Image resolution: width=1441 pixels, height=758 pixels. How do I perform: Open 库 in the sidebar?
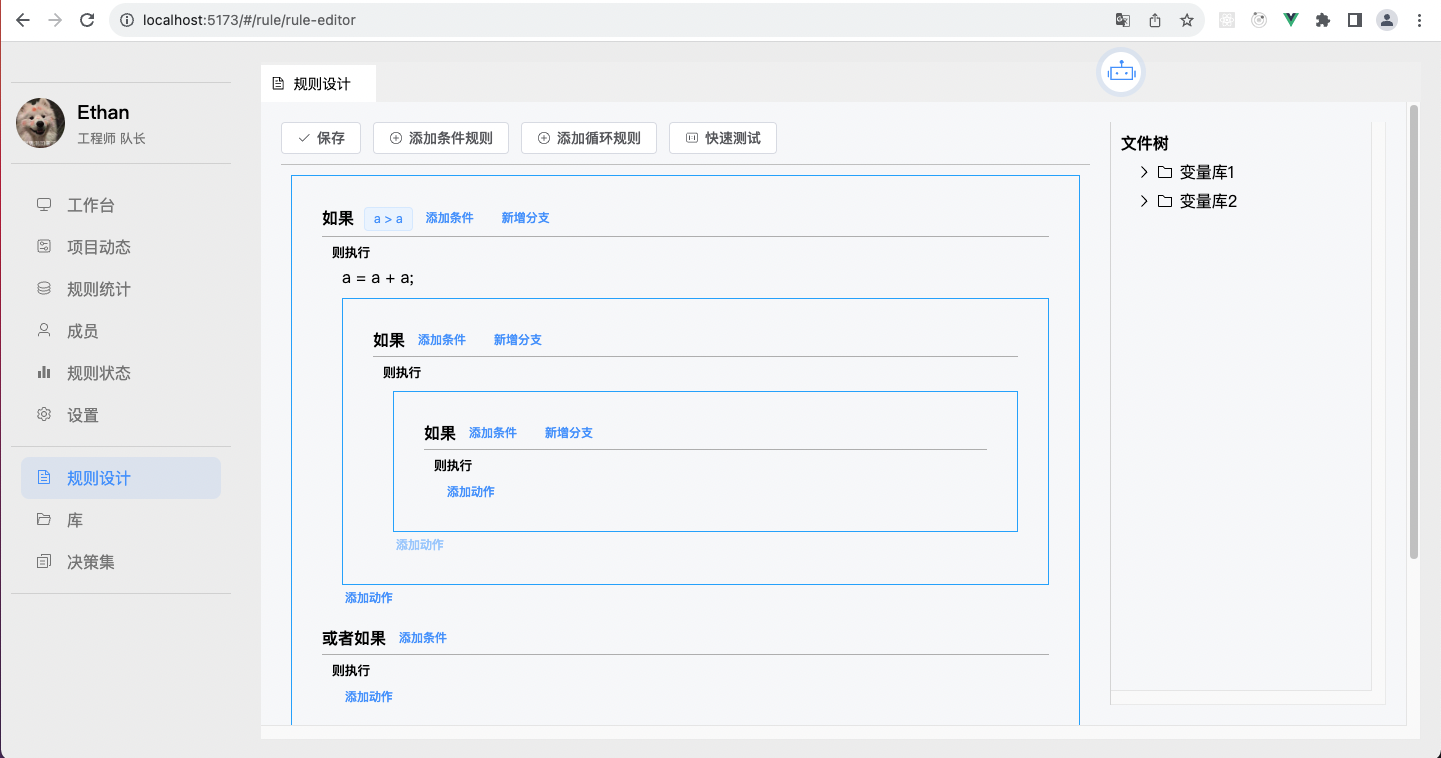(x=121, y=520)
